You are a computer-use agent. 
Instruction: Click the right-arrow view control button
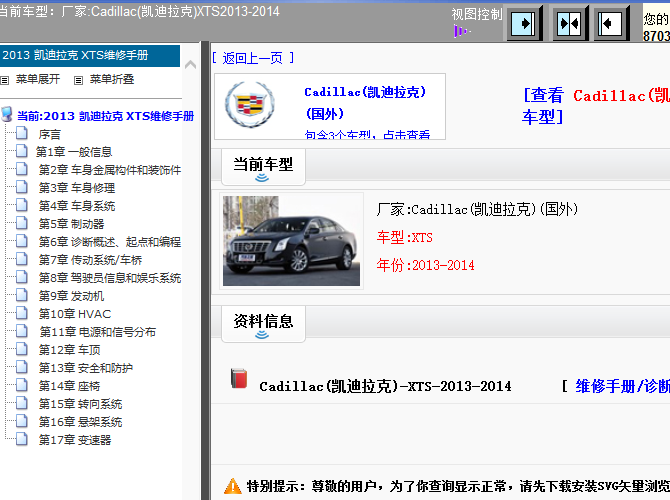[524, 23]
